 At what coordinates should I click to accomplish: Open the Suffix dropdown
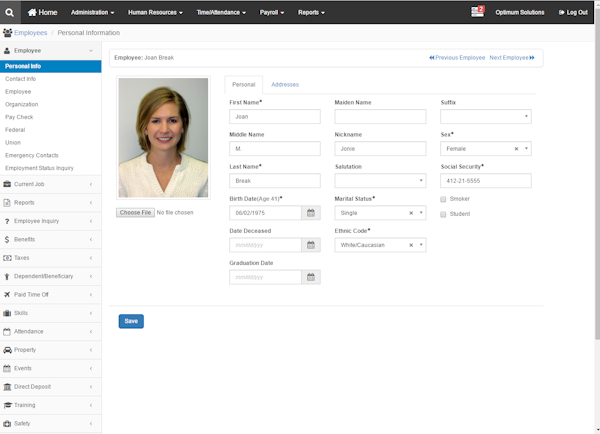[485, 117]
